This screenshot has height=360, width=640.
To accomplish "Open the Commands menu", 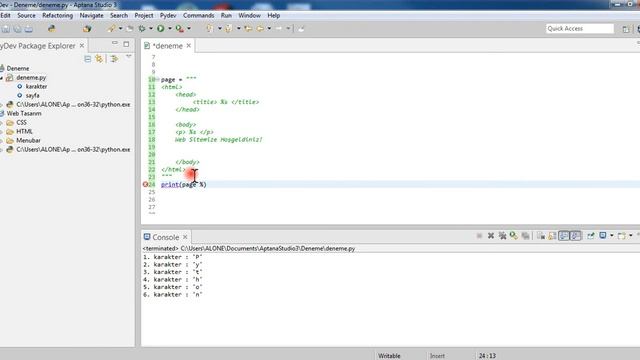I will pyautogui.click(x=198, y=16).
